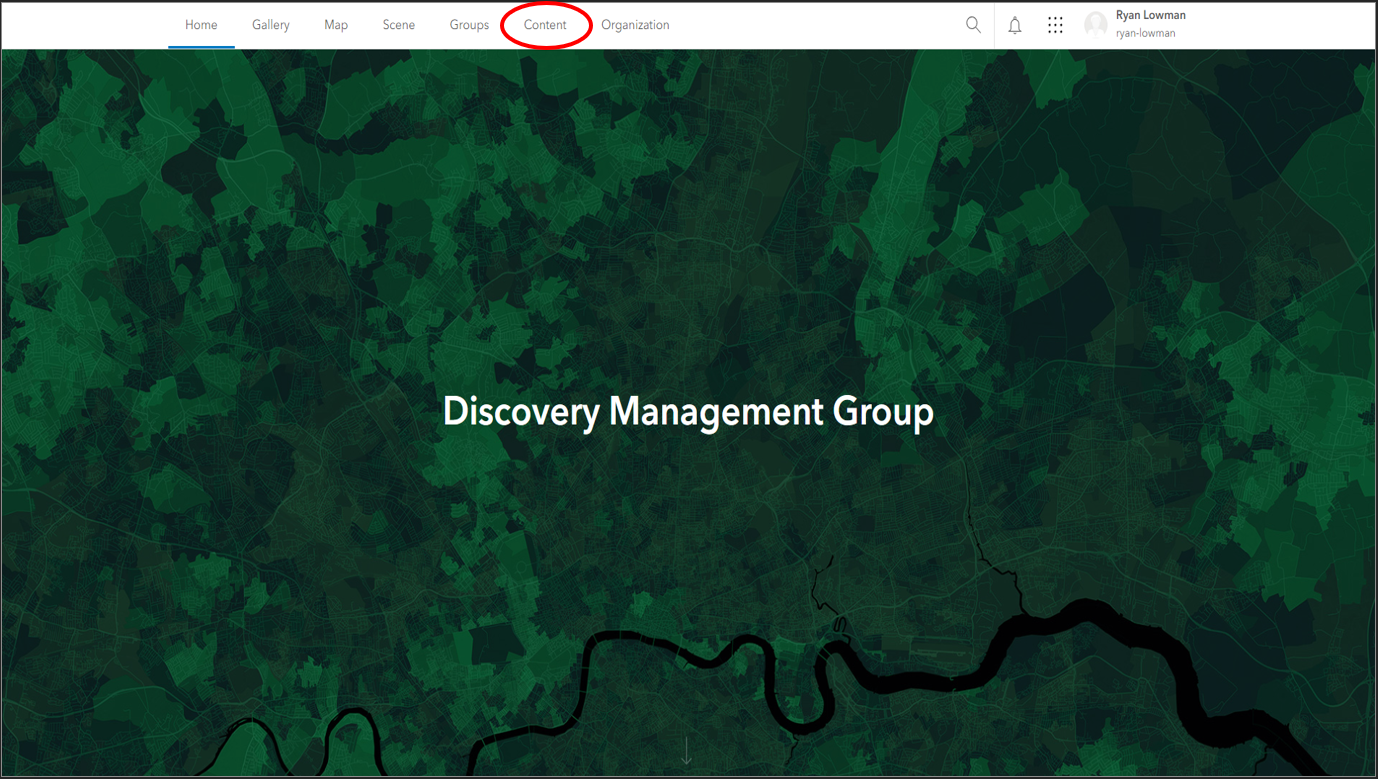Open the Organization page

tap(635, 24)
